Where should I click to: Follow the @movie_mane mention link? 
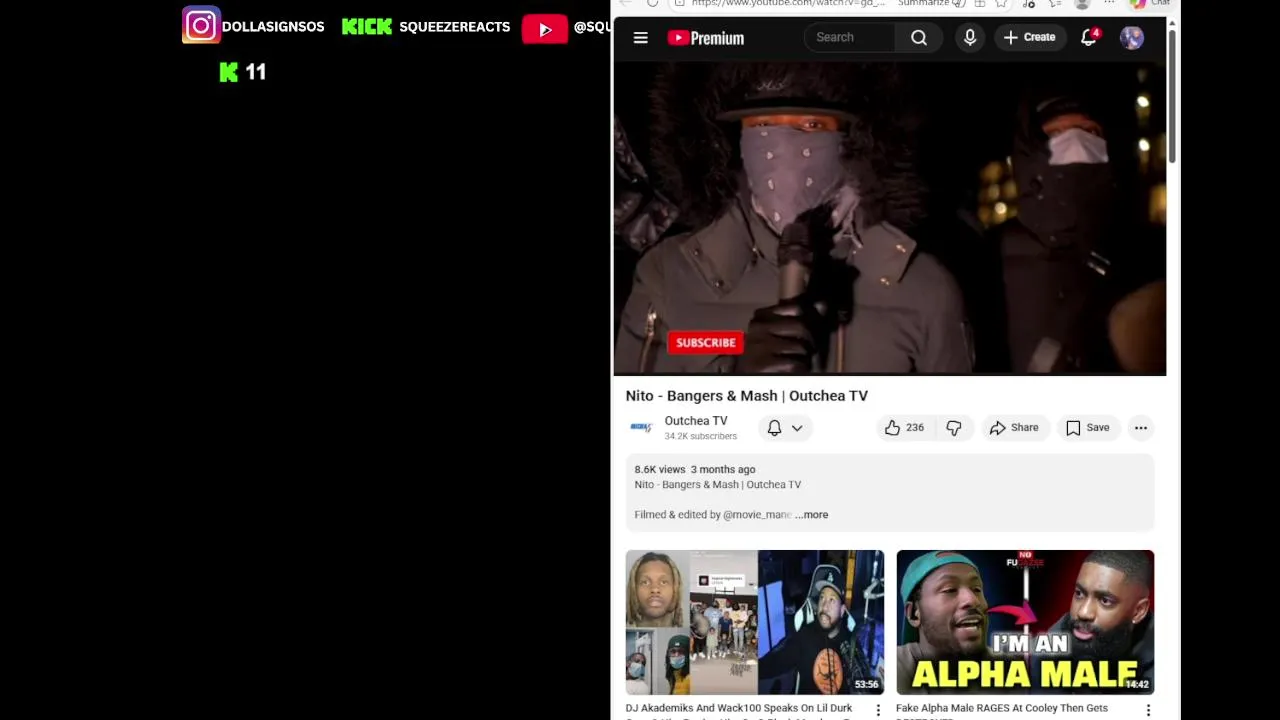point(757,515)
